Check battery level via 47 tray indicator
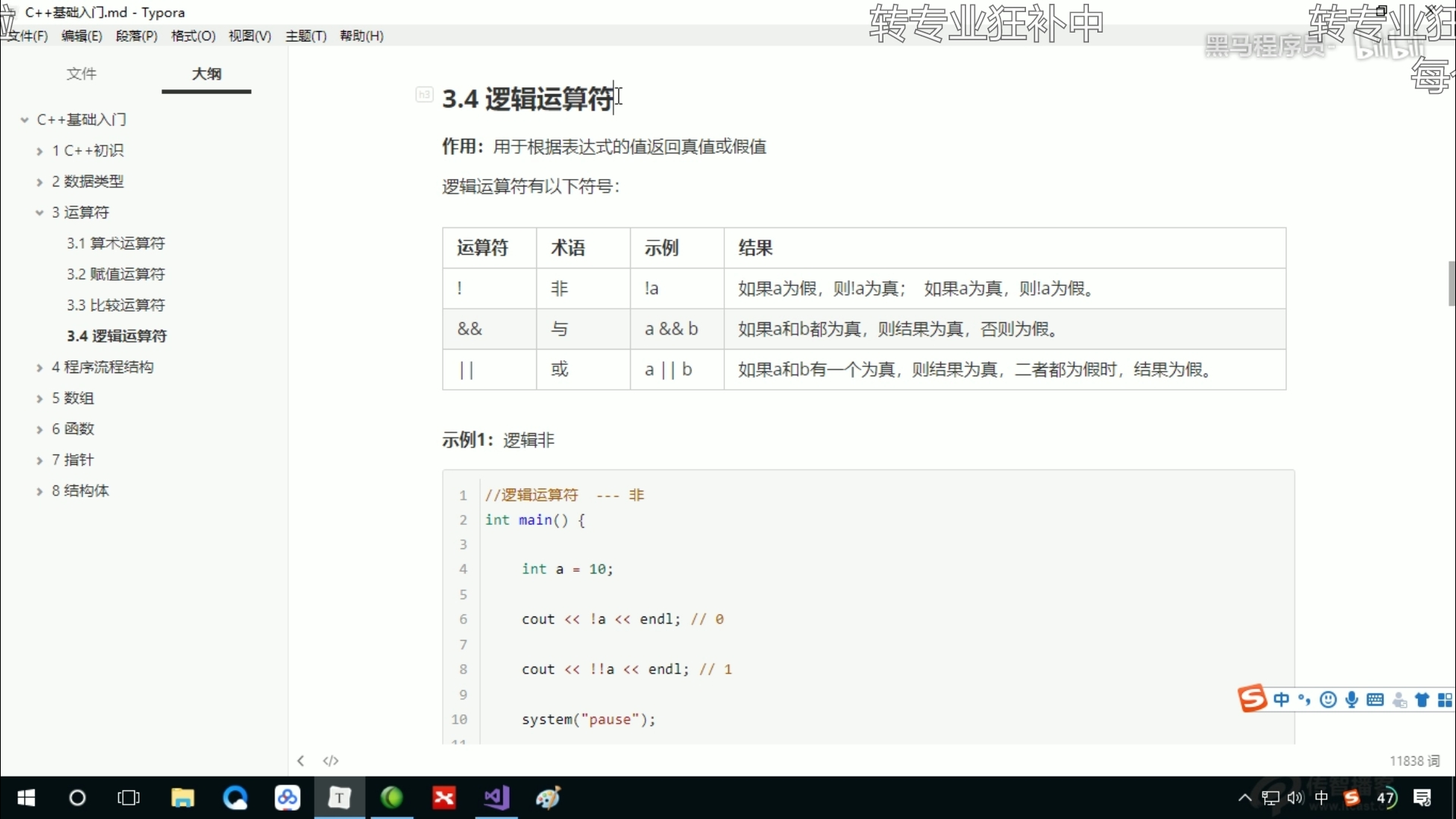The width and height of the screenshot is (1456, 819). (1389, 798)
